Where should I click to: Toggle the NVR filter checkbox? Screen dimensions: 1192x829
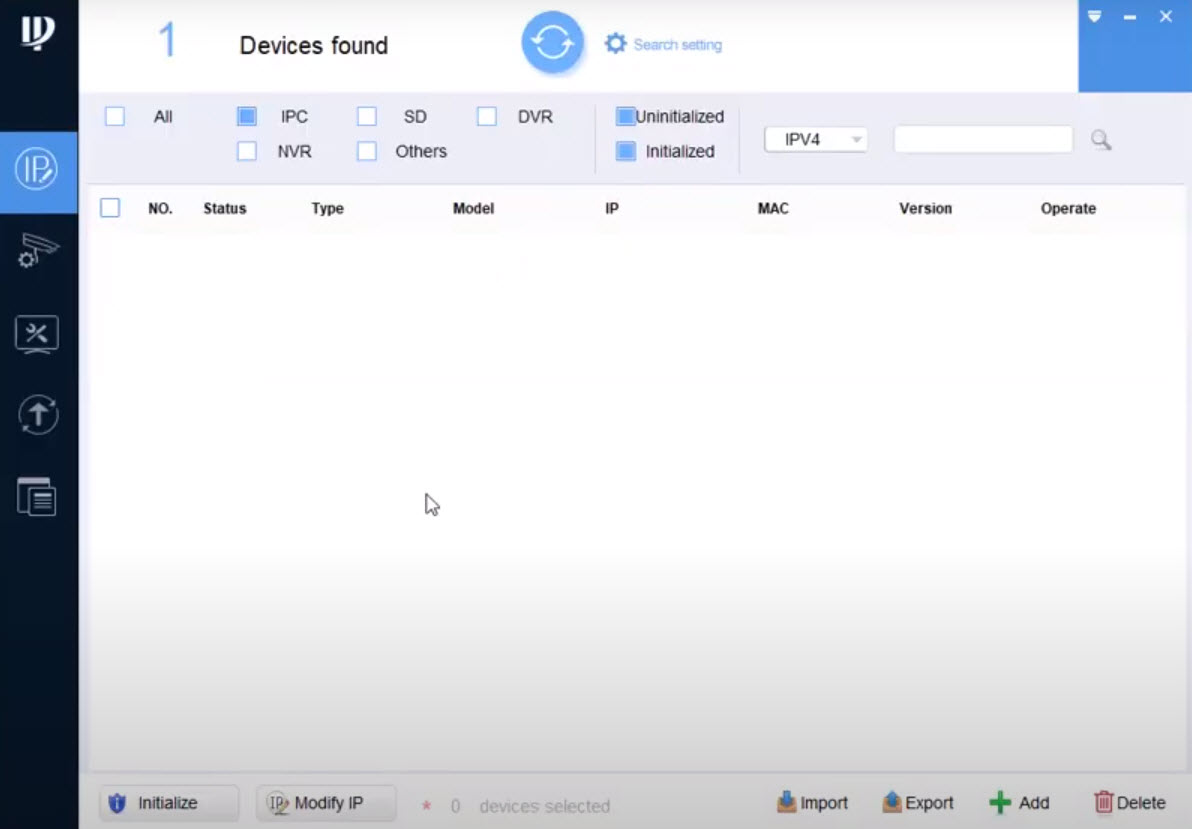pyautogui.click(x=246, y=151)
